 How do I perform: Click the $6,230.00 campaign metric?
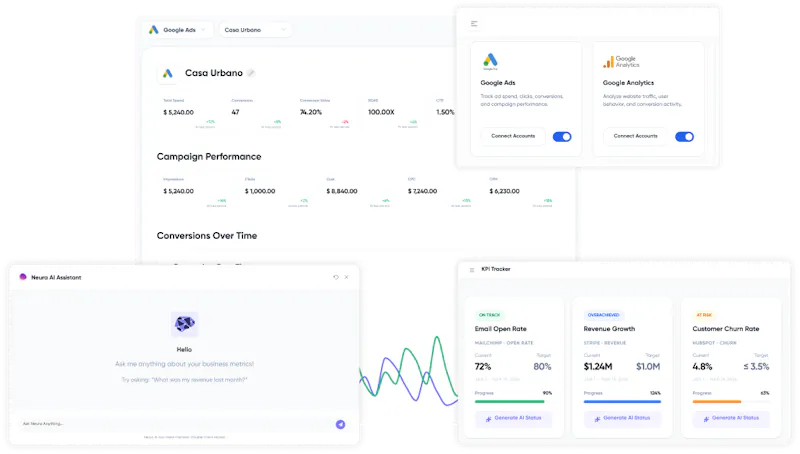pos(505,191)
